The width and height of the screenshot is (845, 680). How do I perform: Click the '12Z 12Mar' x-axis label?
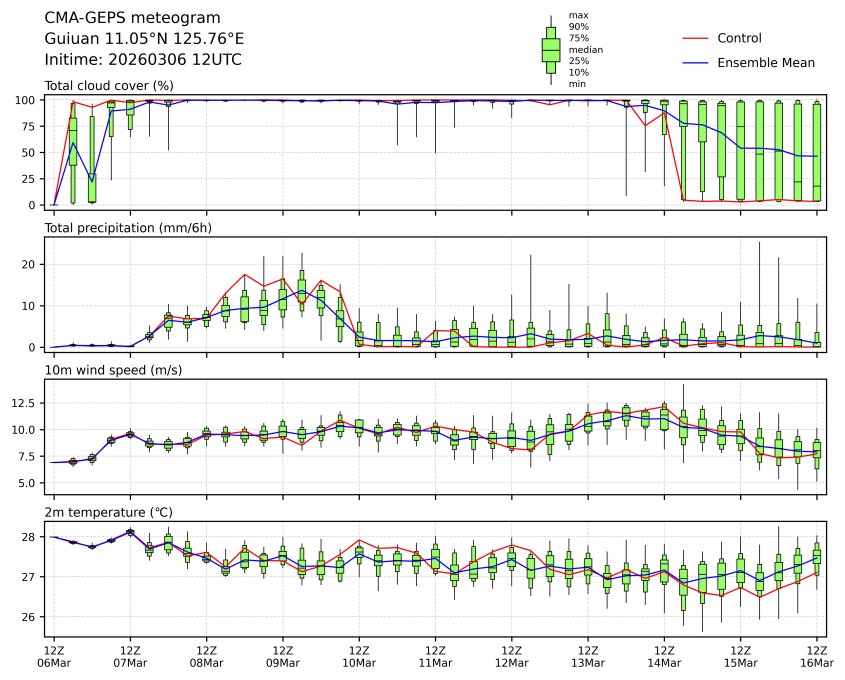pyautogui.click(x=511, y=657)
